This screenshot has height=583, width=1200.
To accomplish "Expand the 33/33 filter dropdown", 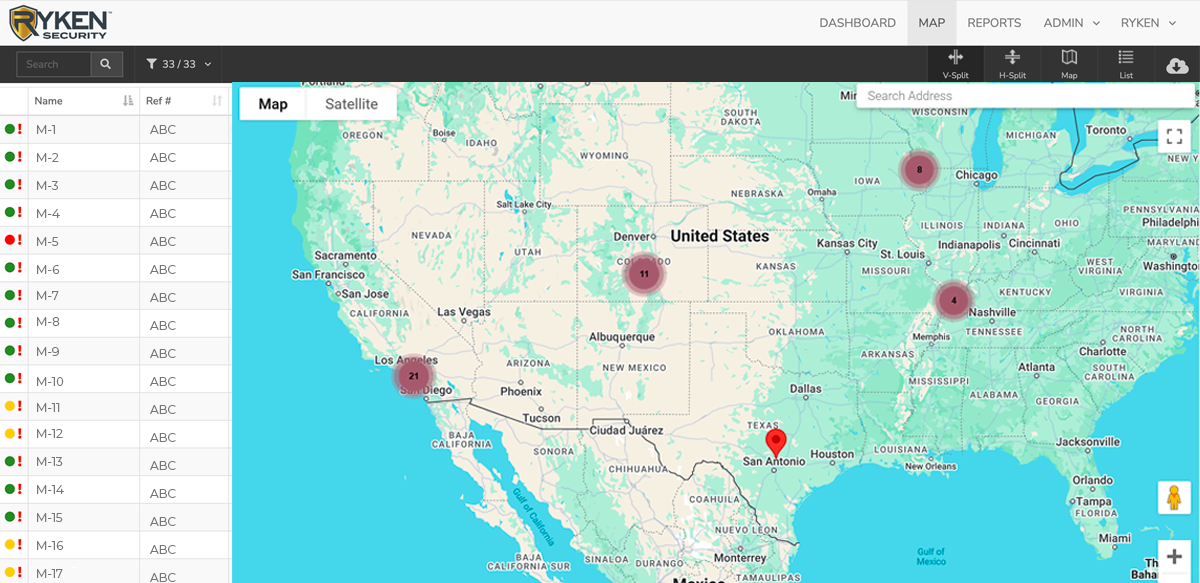I will coord(207,64).
